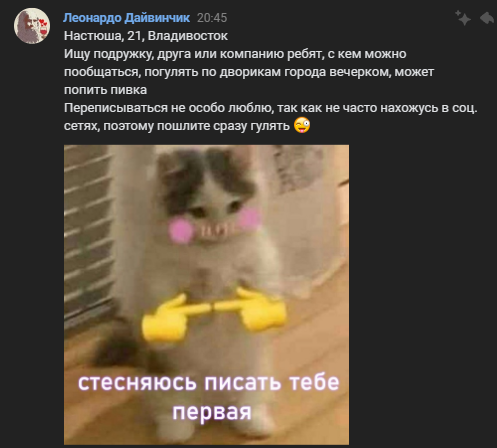This screenshot has width=497, height=448.
Task: Click the sparkle icon on the message
Action: (463, 18)
